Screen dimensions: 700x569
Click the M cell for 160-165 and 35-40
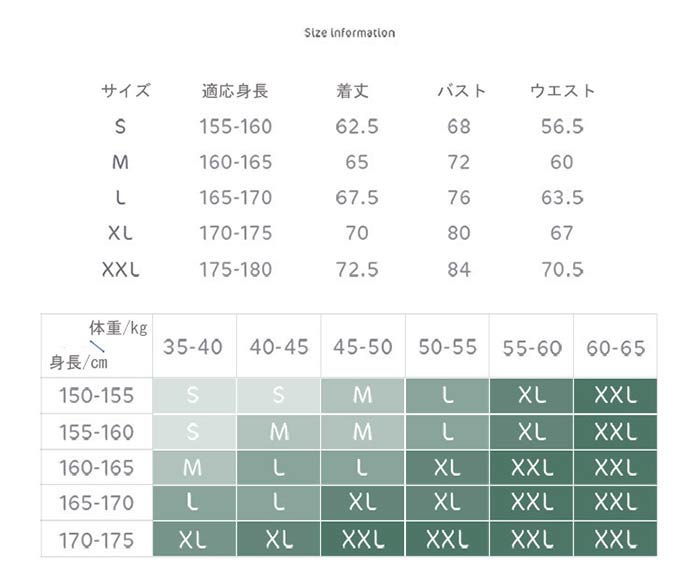(193, 467)
